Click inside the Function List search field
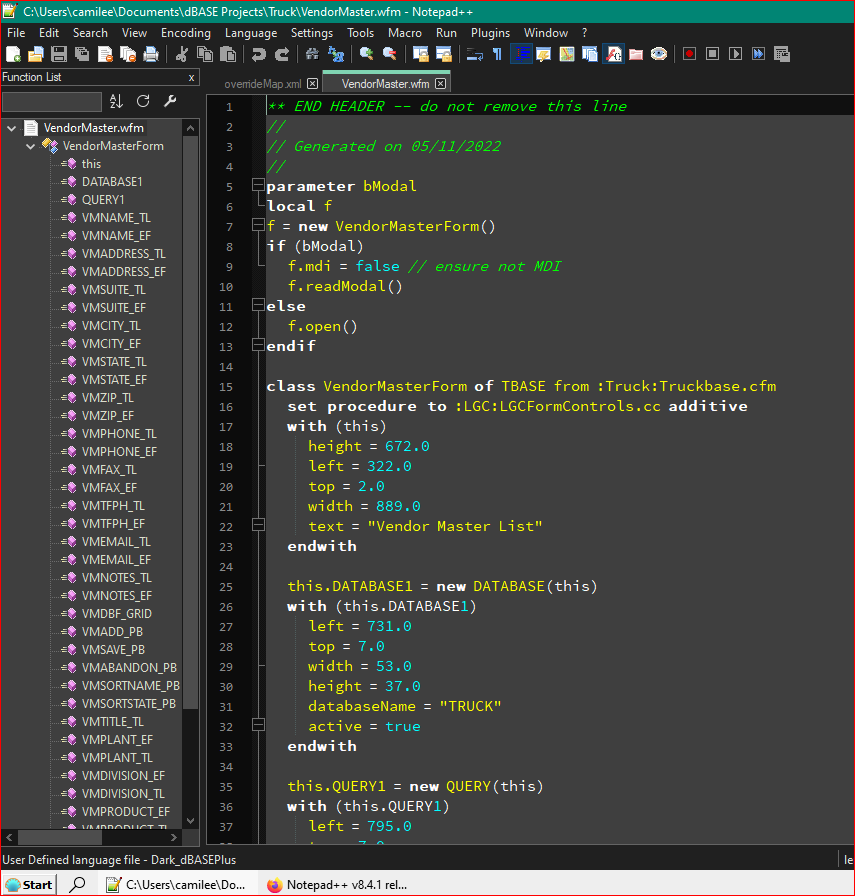Viewport: 855px width, 896px height. coord(50,101)
